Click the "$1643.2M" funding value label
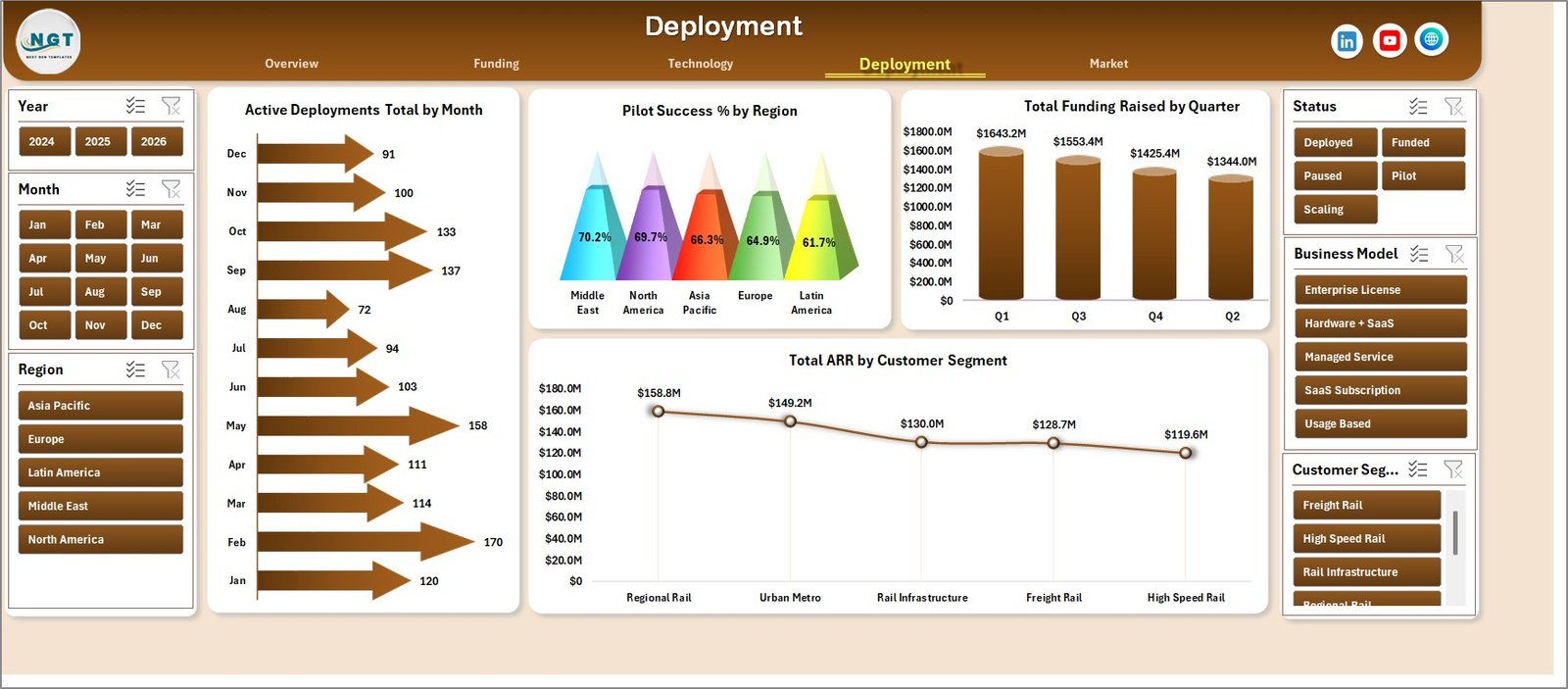Viewport: 1568px width, 689px height. [x=1001, y=133]
